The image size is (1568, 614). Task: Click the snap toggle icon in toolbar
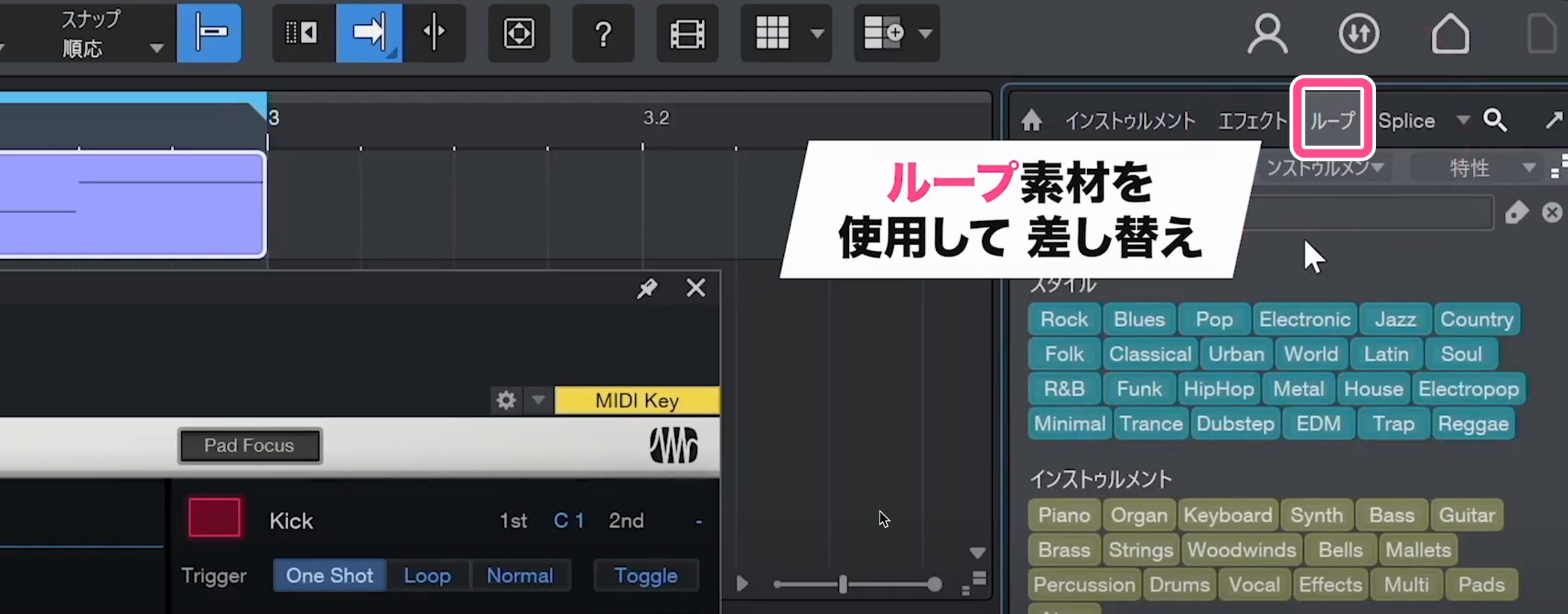[x=209, y=33]
